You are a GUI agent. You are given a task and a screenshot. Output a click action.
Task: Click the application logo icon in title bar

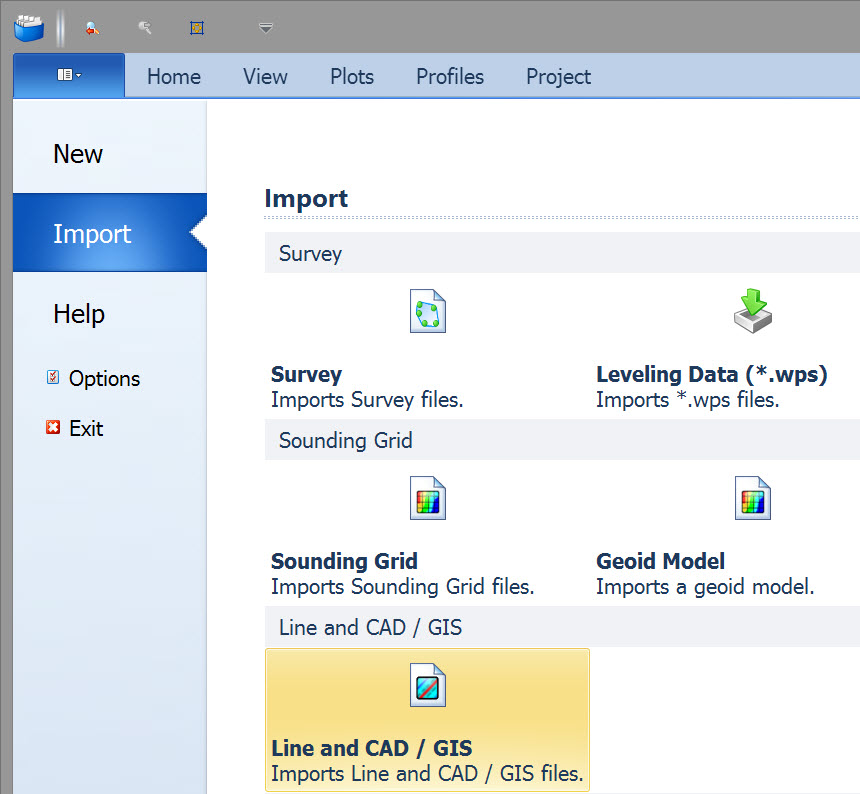click(x=29, y=27)
